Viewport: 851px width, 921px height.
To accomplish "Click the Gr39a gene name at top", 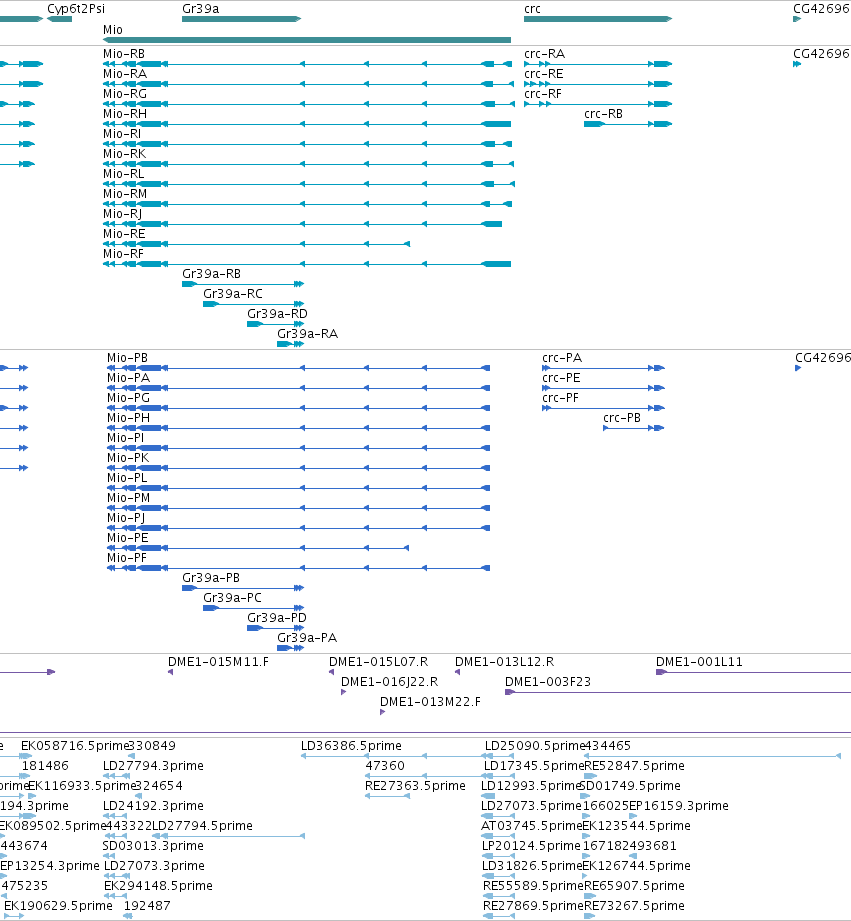I will (200, 9).
